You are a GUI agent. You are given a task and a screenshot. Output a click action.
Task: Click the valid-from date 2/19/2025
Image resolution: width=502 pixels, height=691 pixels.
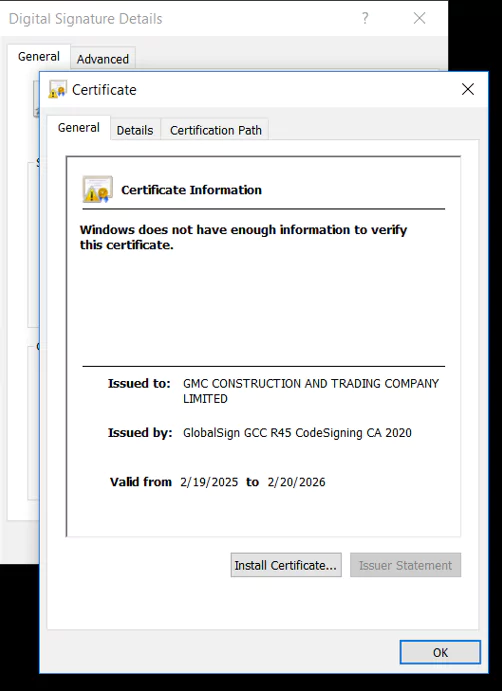[x=209, y=482]
